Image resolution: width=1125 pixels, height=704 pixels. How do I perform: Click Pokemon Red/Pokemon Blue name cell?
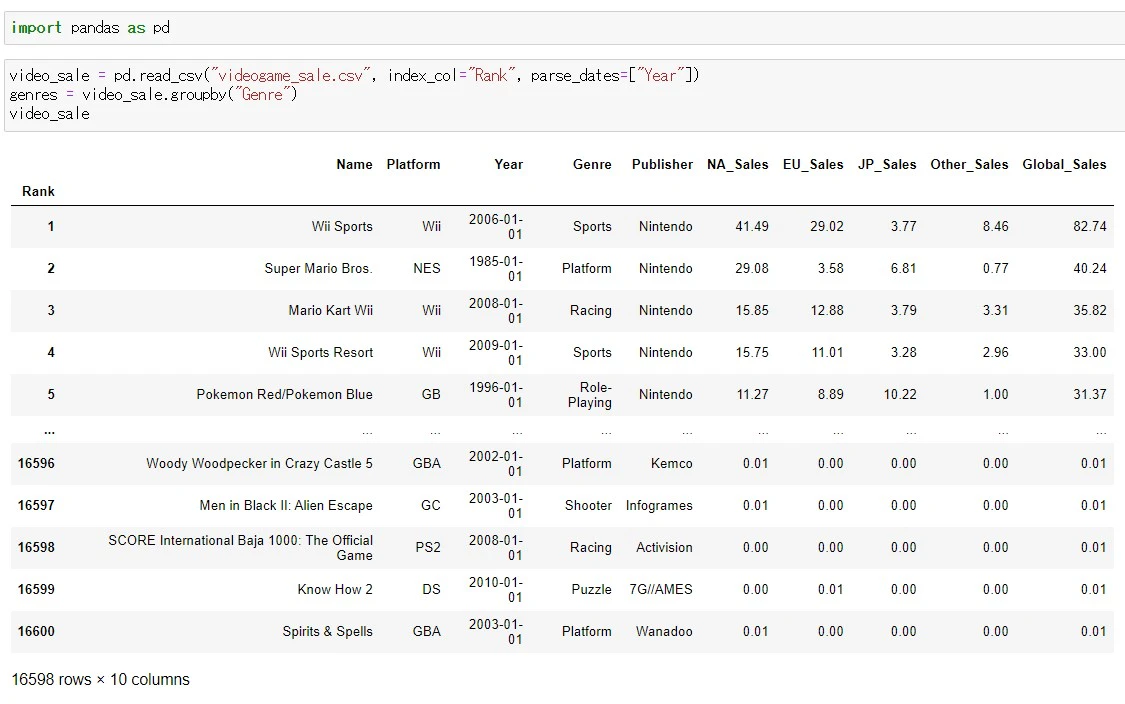(x=285, y=395)
